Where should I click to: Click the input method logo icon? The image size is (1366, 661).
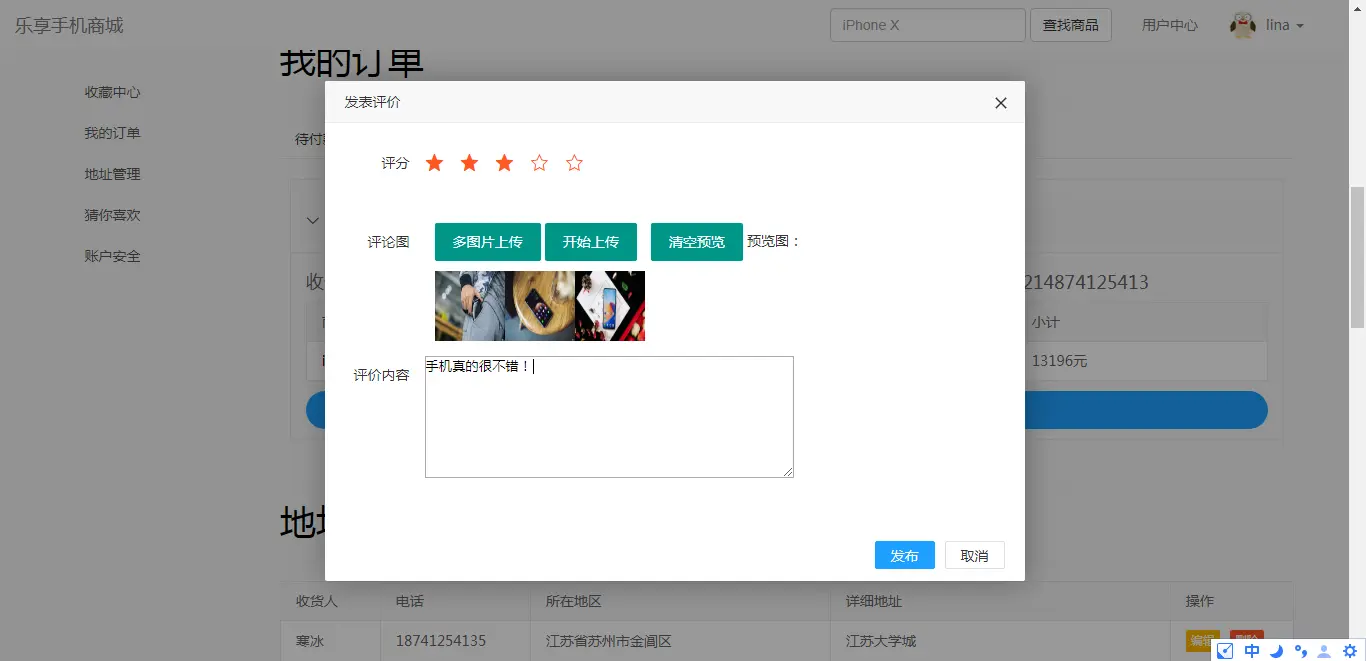point(1225,651)
